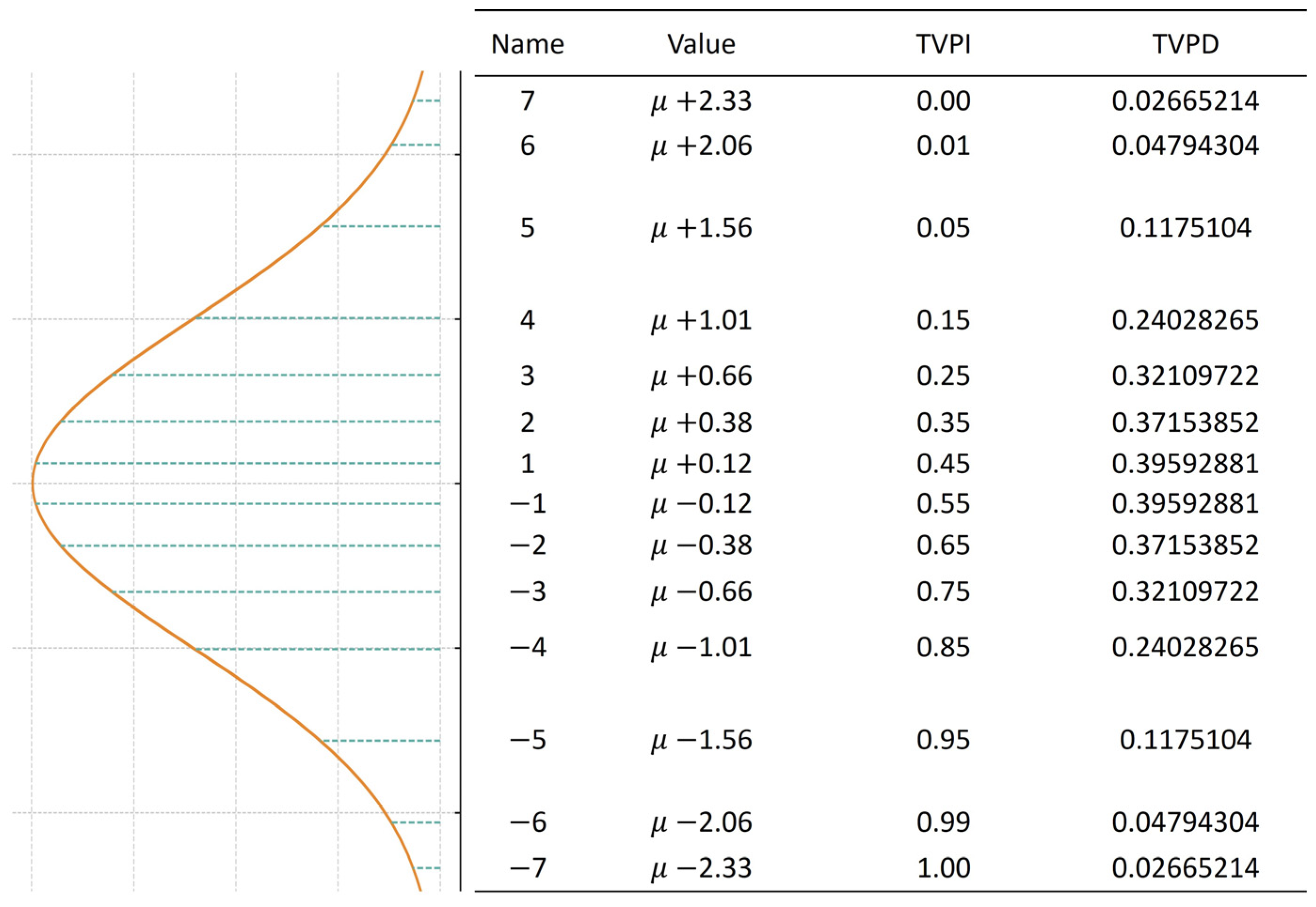Select the μ −1.56 value cell
Viewport: 1316px width, 907px height.
701,740
